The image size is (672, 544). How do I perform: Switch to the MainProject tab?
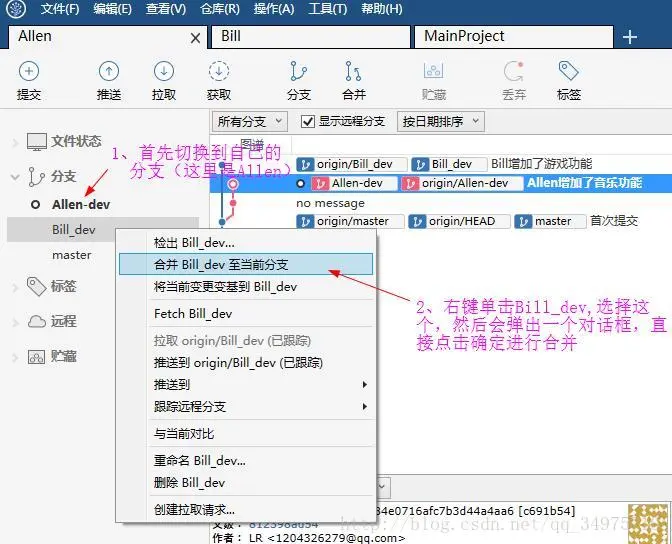pyautogui.click(x=514, y=37)
